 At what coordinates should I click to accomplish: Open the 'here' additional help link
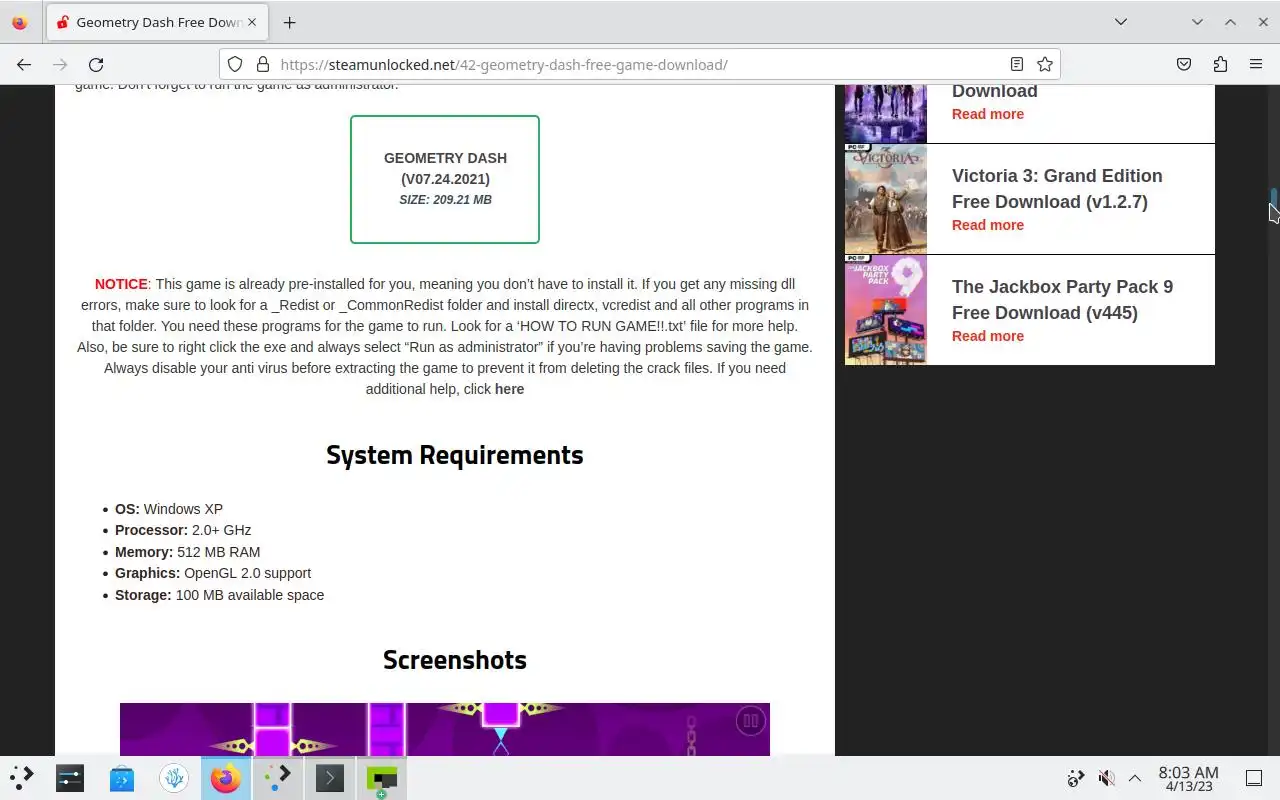[x=509, y=389]
